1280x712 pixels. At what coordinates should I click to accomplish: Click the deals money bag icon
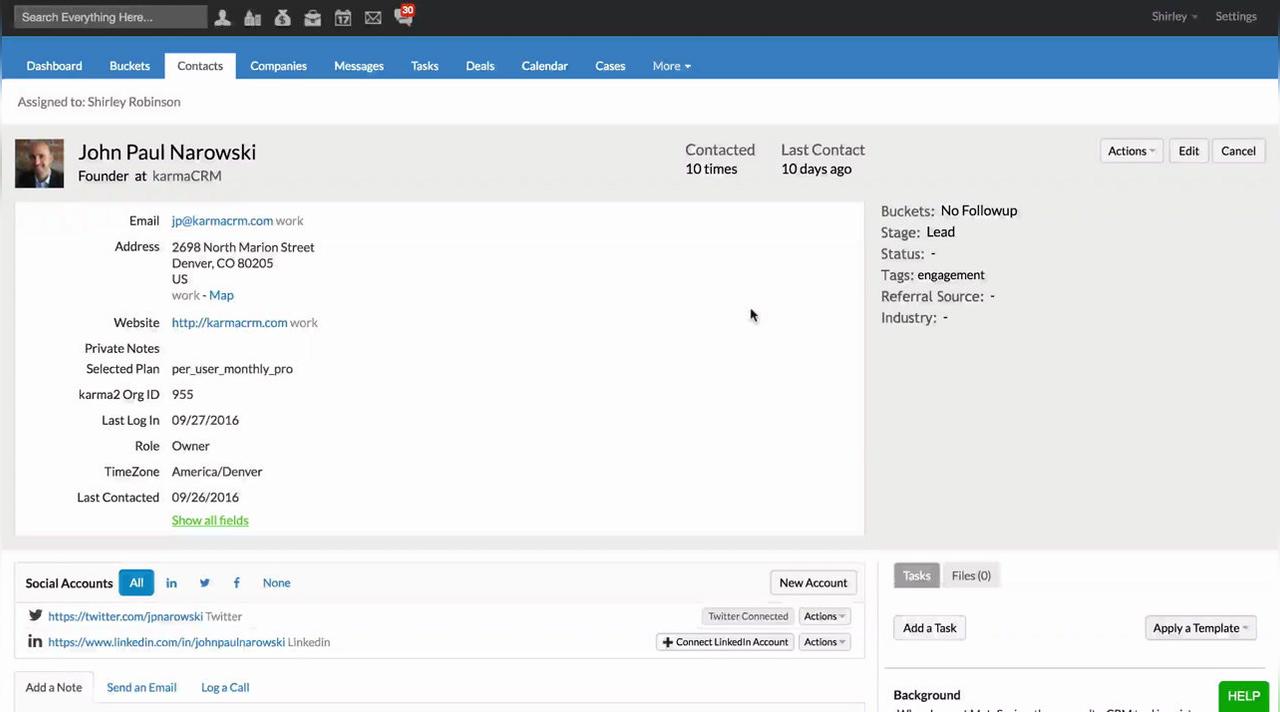282,17
